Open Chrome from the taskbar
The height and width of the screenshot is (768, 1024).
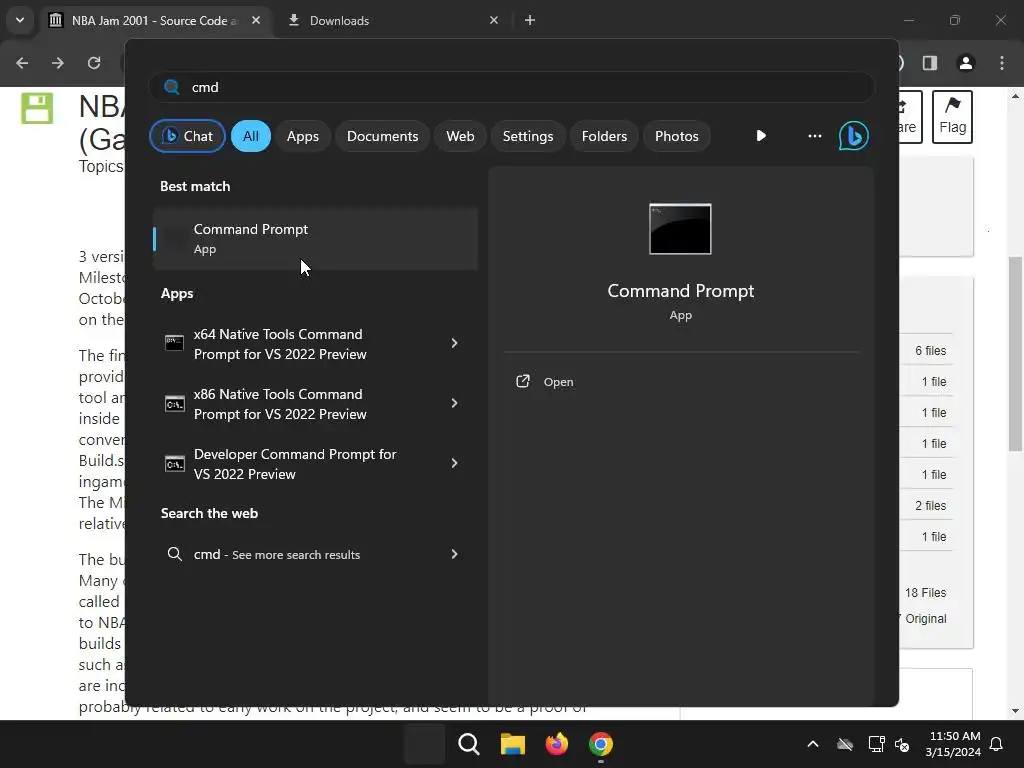click(601, 744)
